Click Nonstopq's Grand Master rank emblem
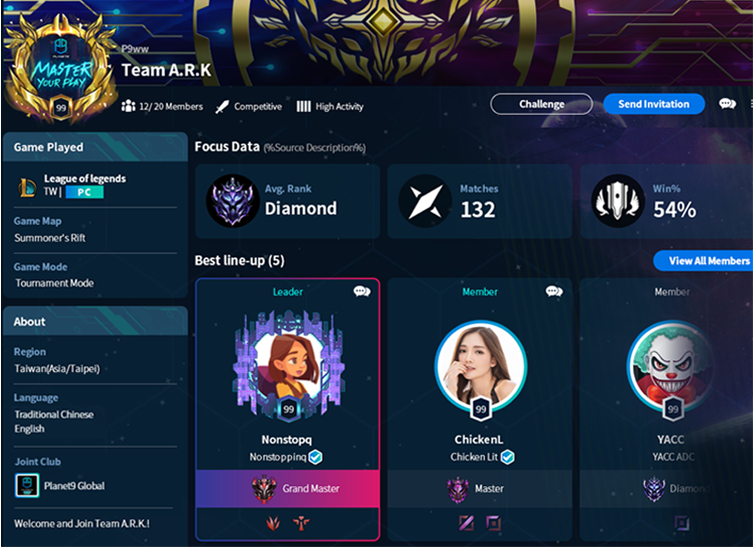This screenshot has height=547, width=753. 264,489
